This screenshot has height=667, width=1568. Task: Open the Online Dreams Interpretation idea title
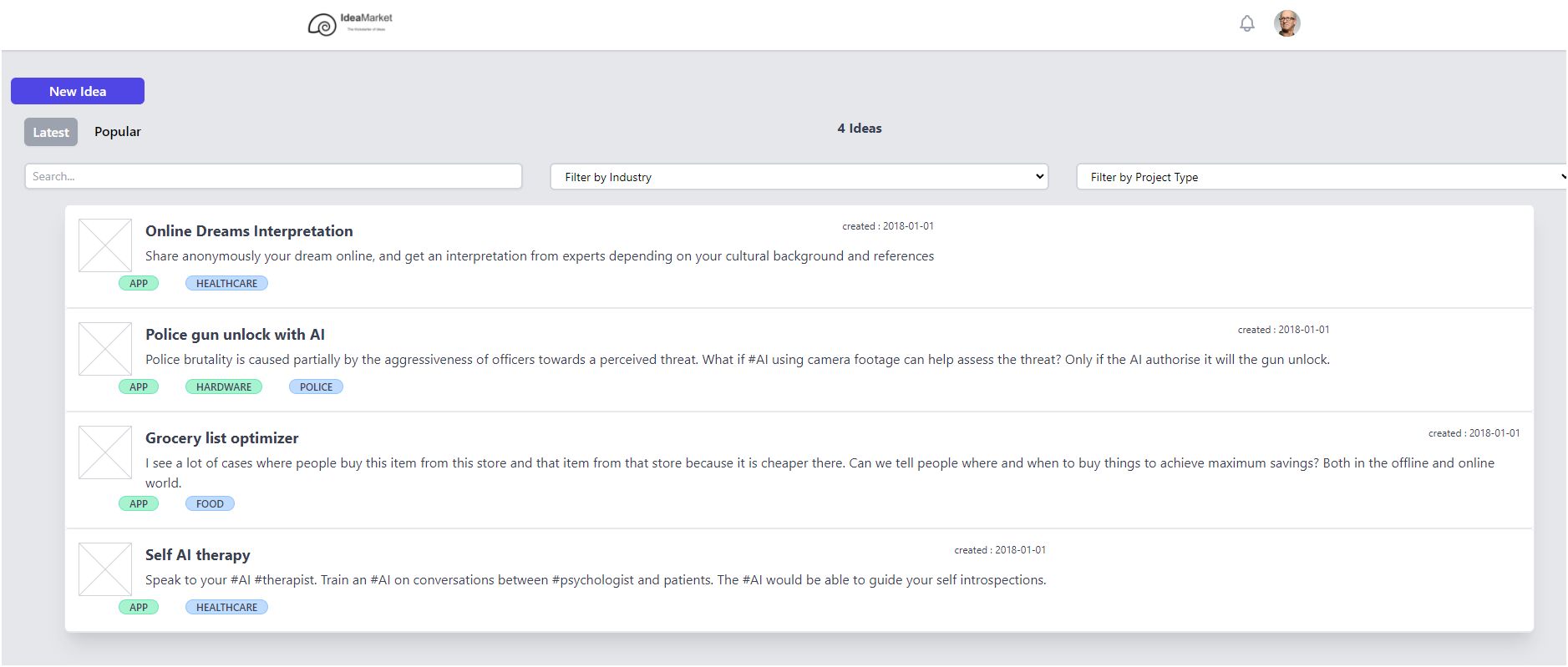pyautogui.click(x=249, y=231)
